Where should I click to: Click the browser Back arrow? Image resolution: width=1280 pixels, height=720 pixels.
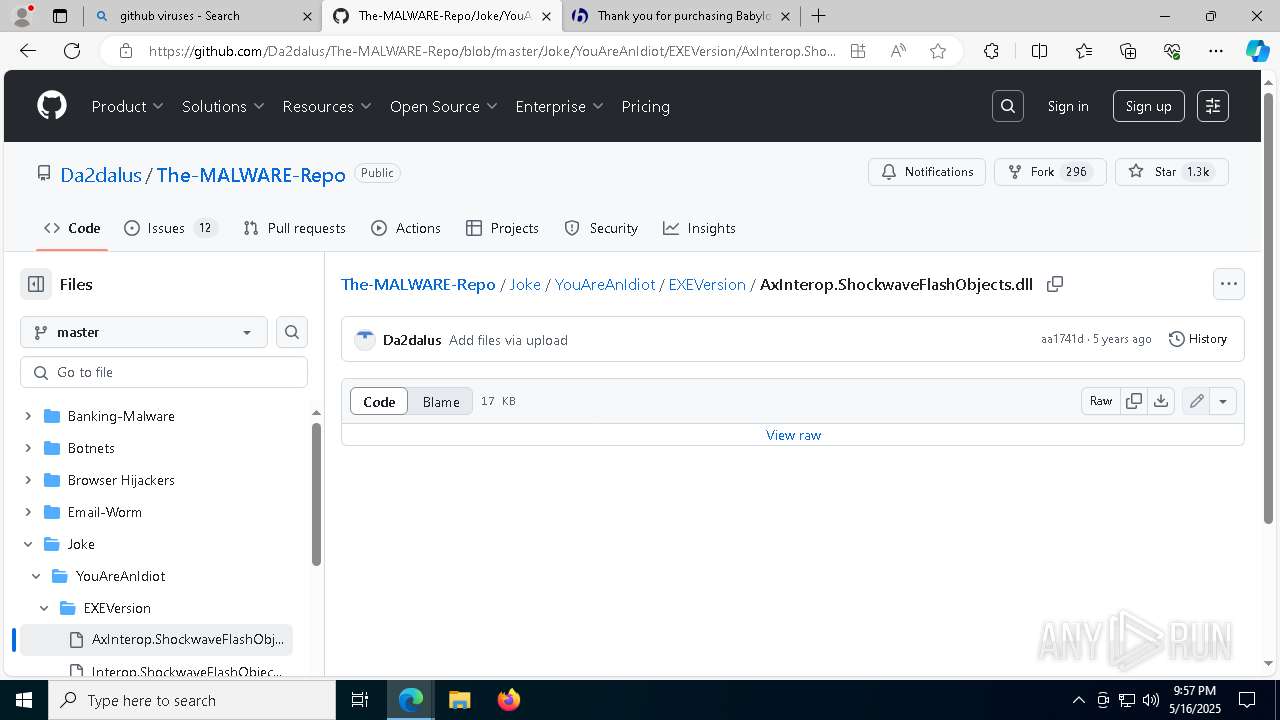[27, 51]
